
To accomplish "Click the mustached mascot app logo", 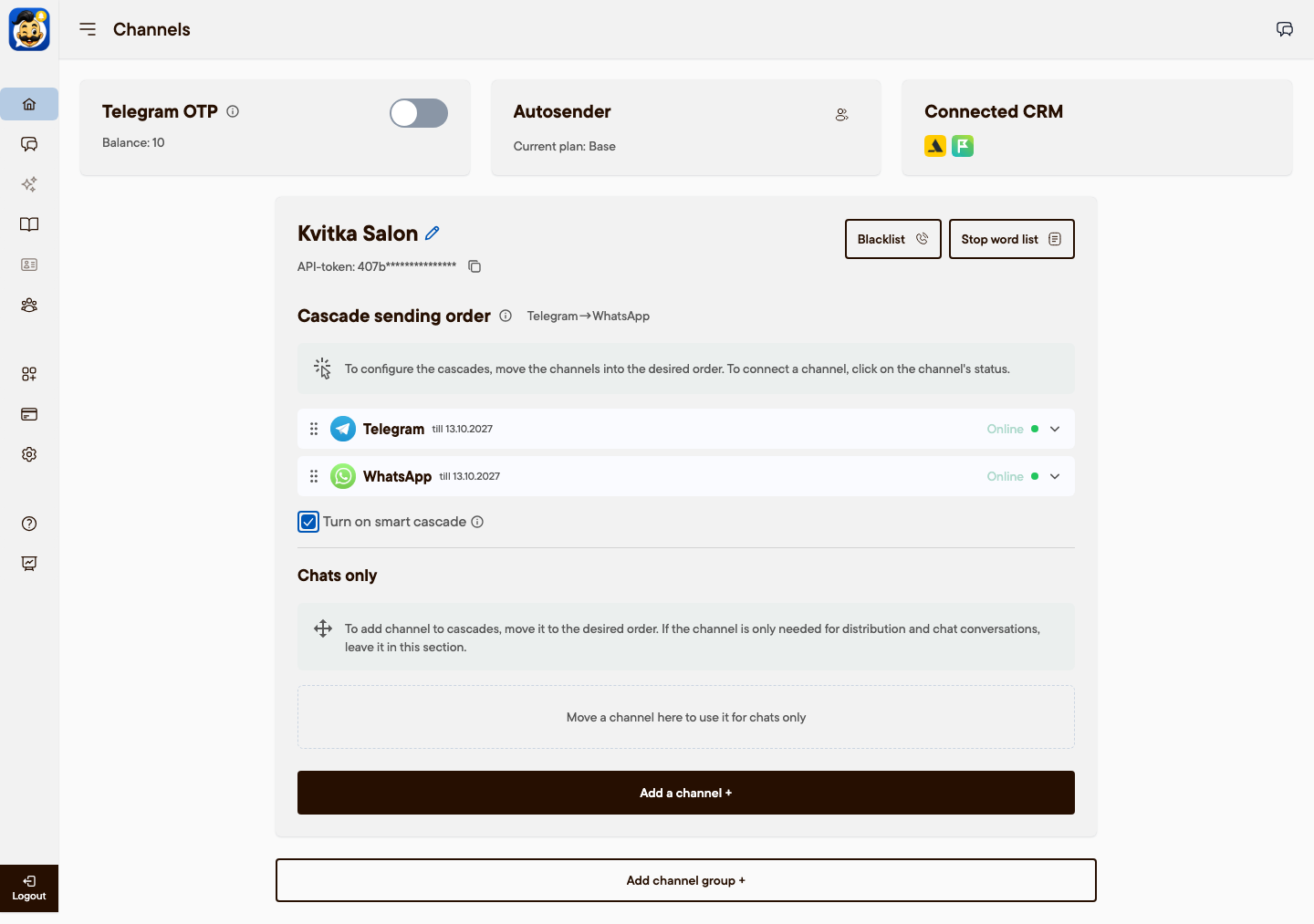I will [x=29, y=29].
